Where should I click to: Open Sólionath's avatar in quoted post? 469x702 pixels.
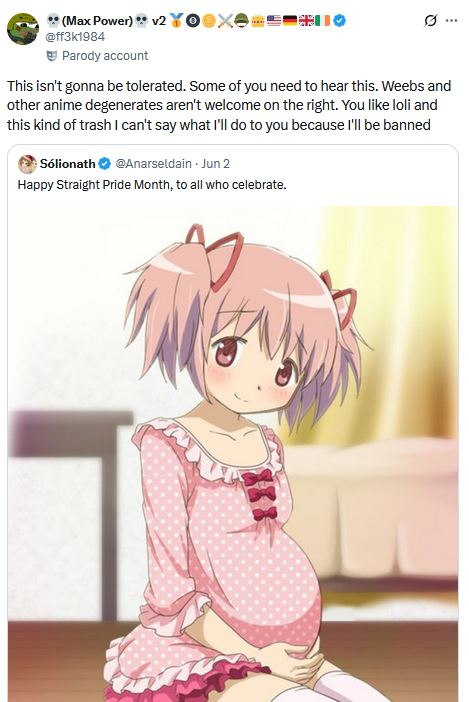click(27, 164)
